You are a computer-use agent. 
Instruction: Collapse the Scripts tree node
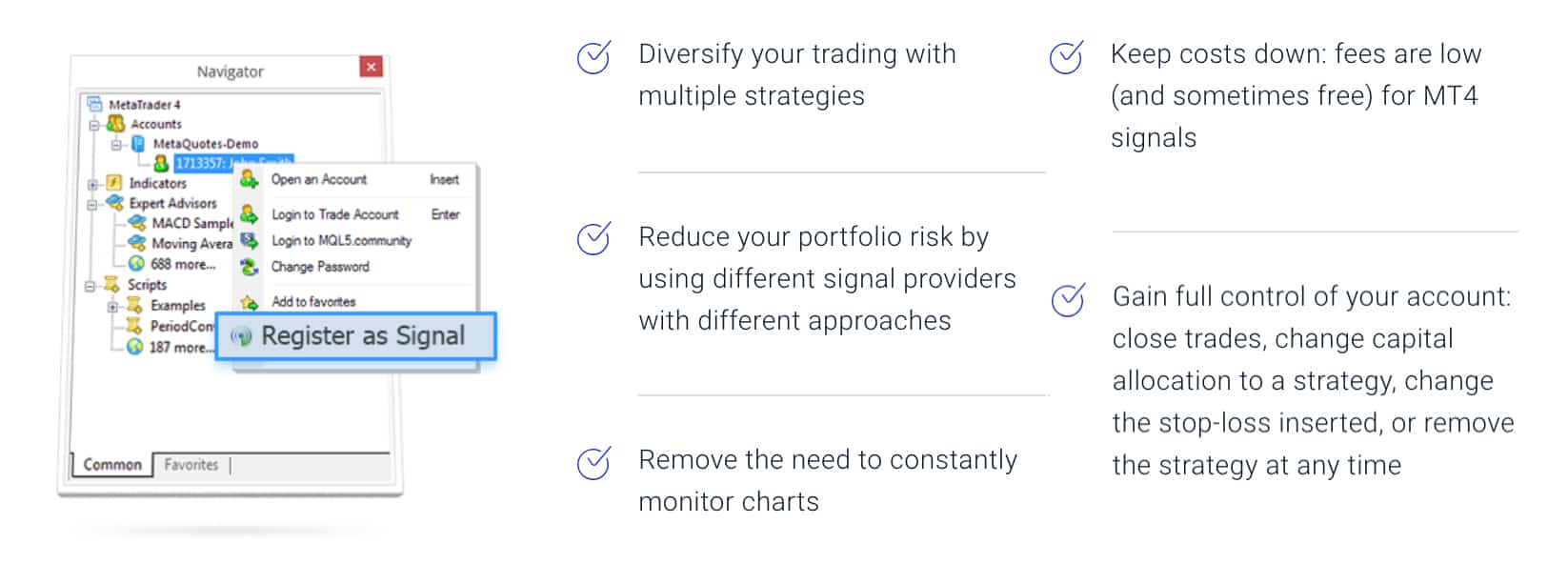coord(90,286)
